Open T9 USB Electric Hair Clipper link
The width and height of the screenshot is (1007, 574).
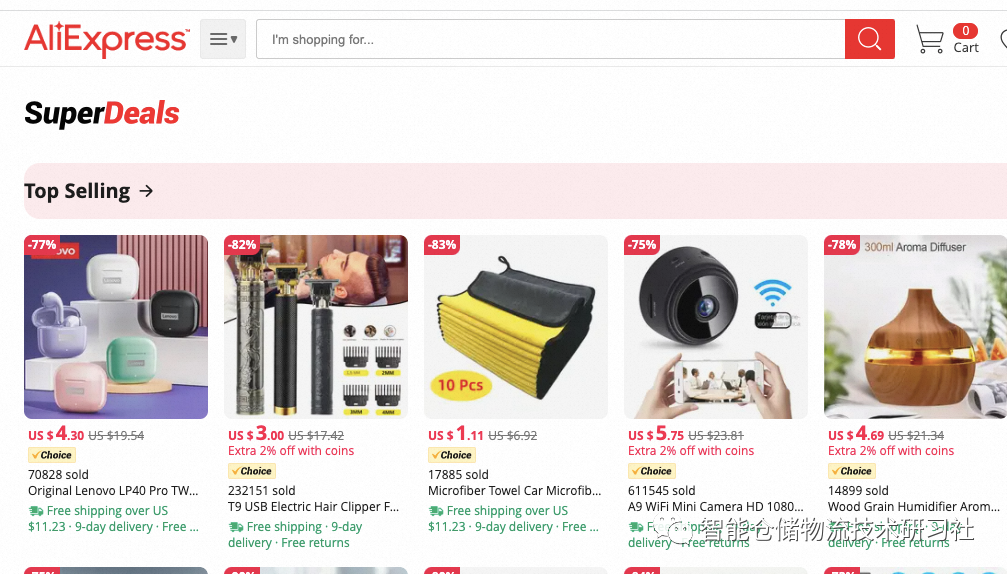pos(313,507)
